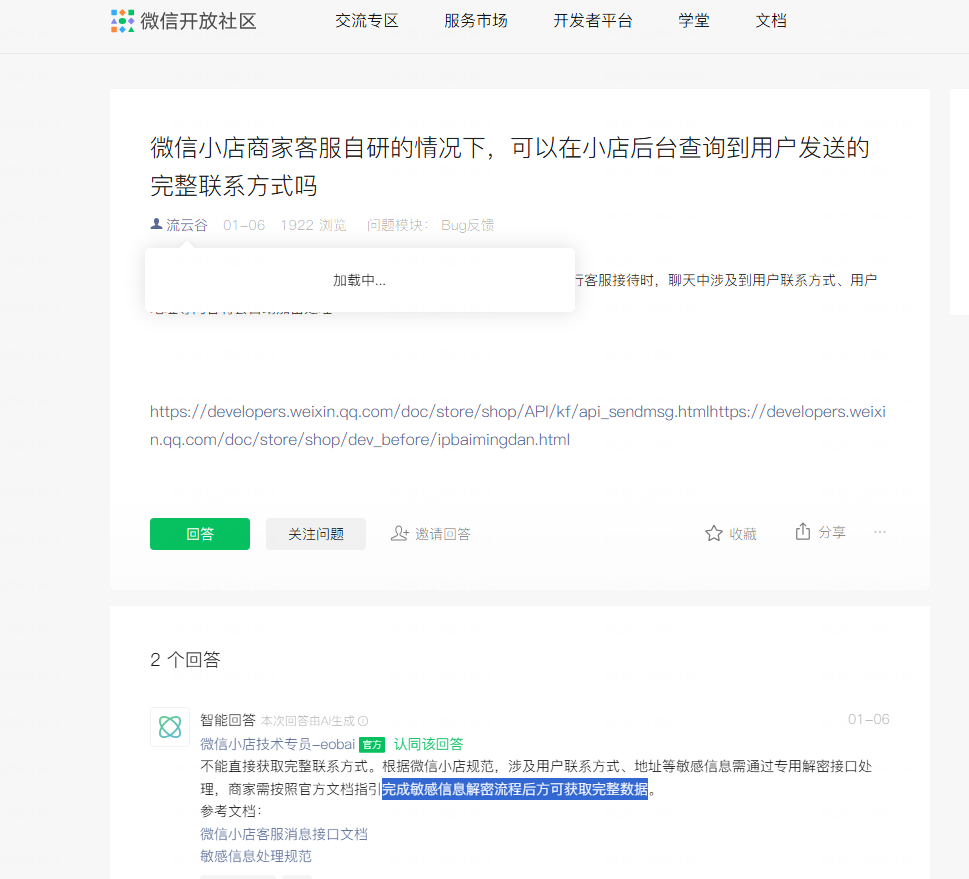Click the 微信开放社区 site title
Viewport: 969px width, 879px height.
pyautogui.click(x=198, y=21)
